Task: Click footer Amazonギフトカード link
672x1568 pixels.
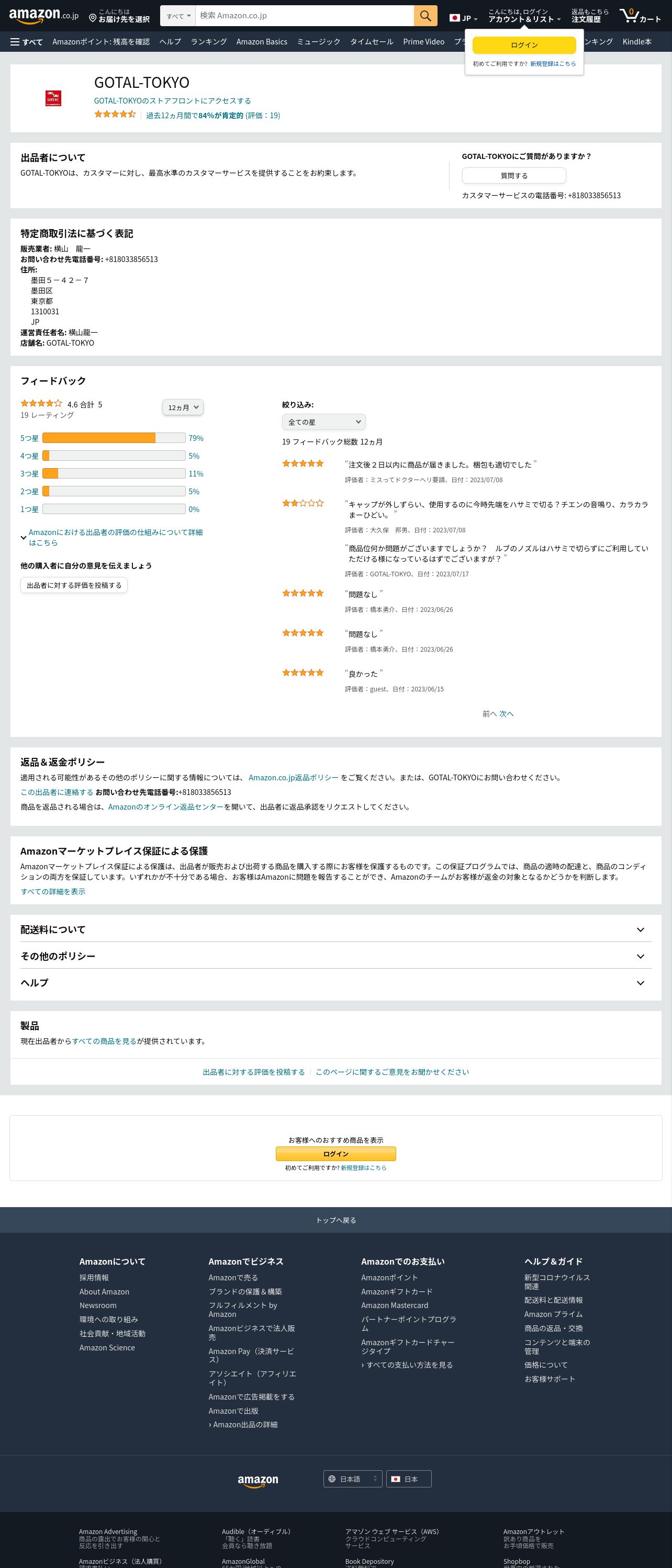Action: click(x=397, y=1292)
